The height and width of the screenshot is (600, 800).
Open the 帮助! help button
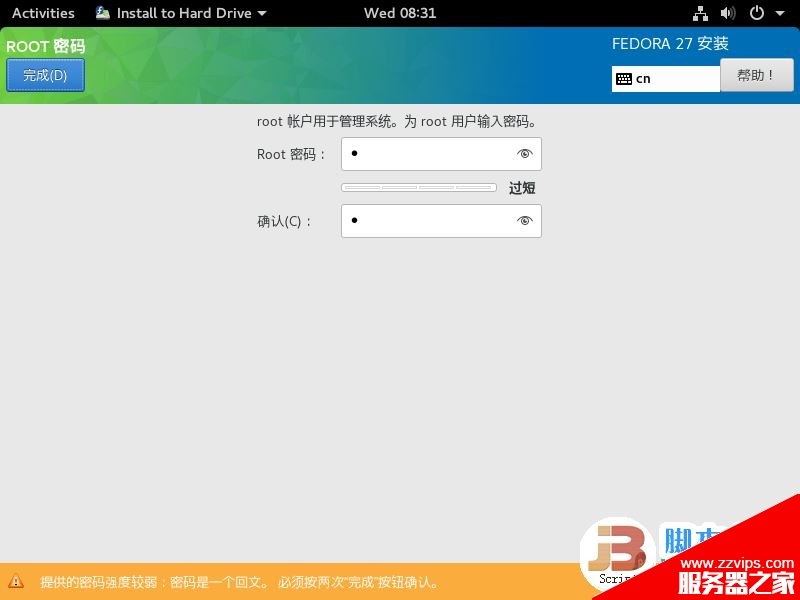757,75
